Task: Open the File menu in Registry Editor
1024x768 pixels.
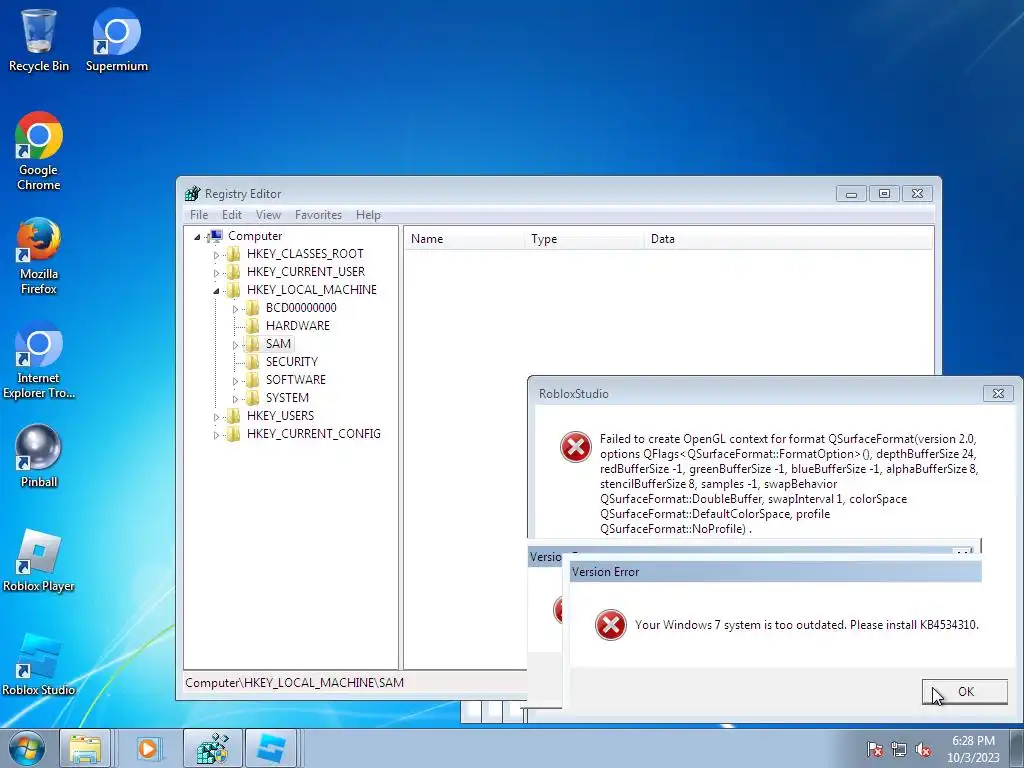Action: click(x=199, y=215)
